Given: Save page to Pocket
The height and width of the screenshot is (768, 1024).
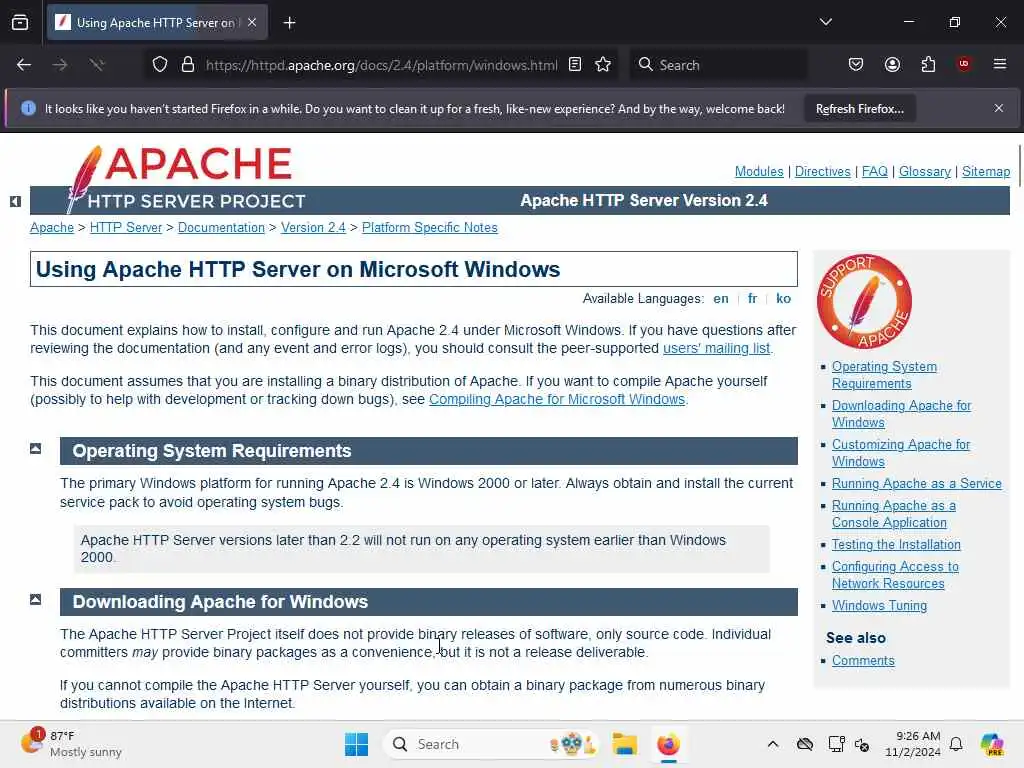Looking at the screenshot, I should [856, 64].
